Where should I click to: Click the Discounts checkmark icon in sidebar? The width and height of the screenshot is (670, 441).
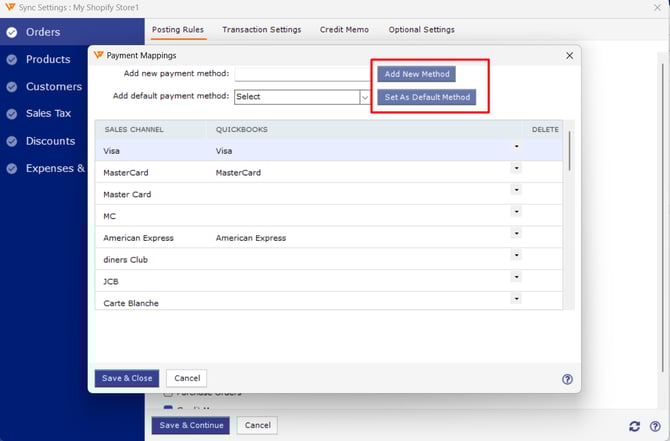12,141
